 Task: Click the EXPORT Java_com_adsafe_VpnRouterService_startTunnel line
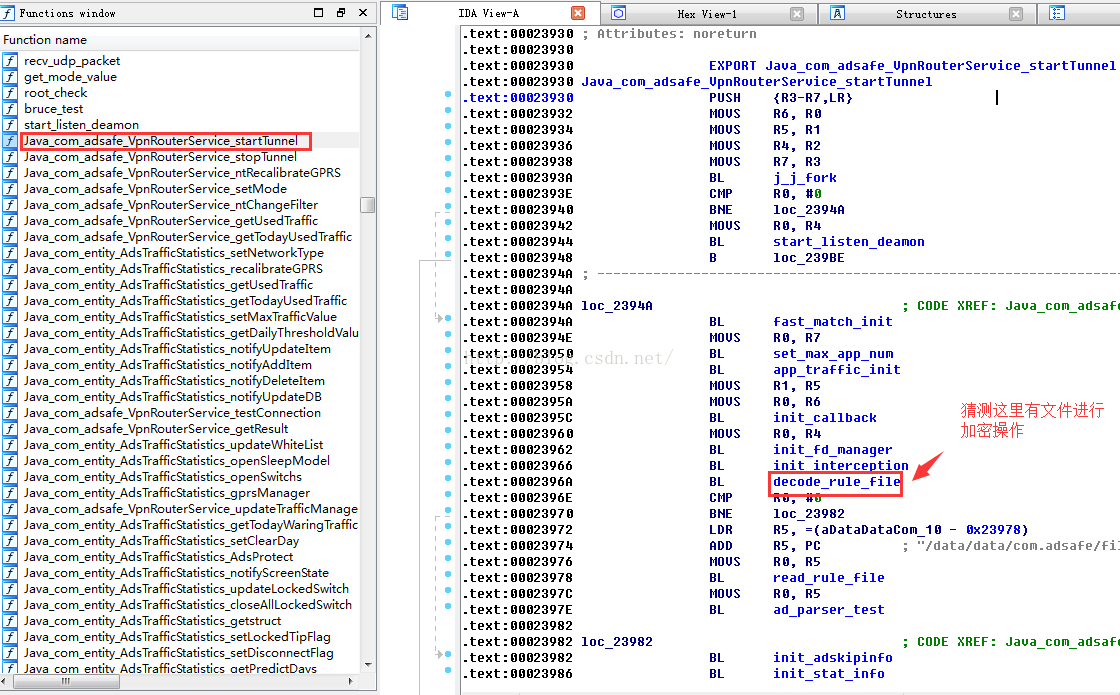click(912, 66)
